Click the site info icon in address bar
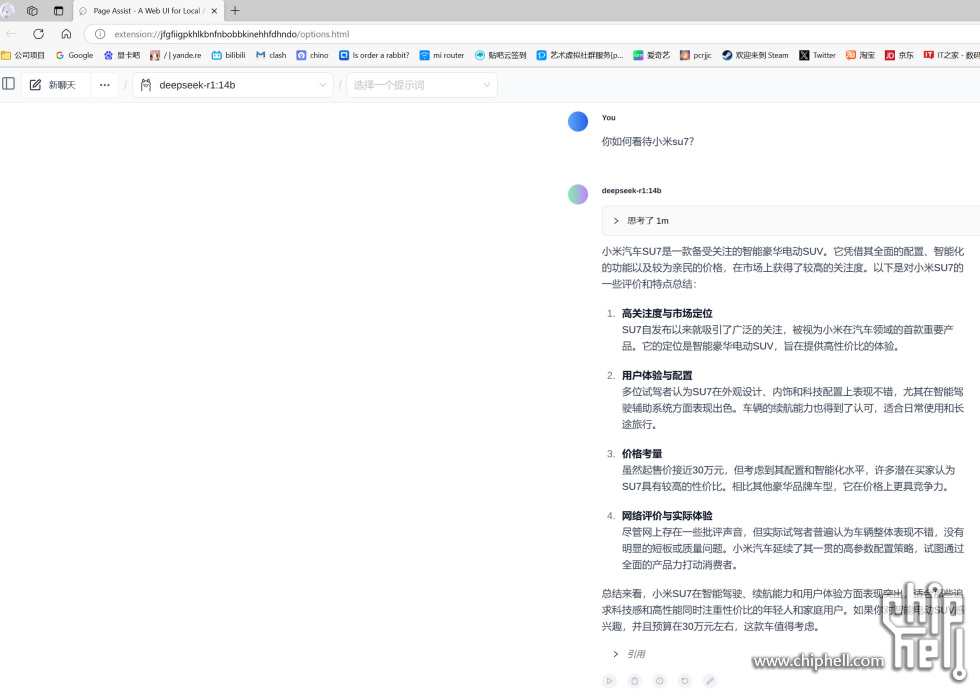This screenshot has width=980, height=696. [100, 34]
